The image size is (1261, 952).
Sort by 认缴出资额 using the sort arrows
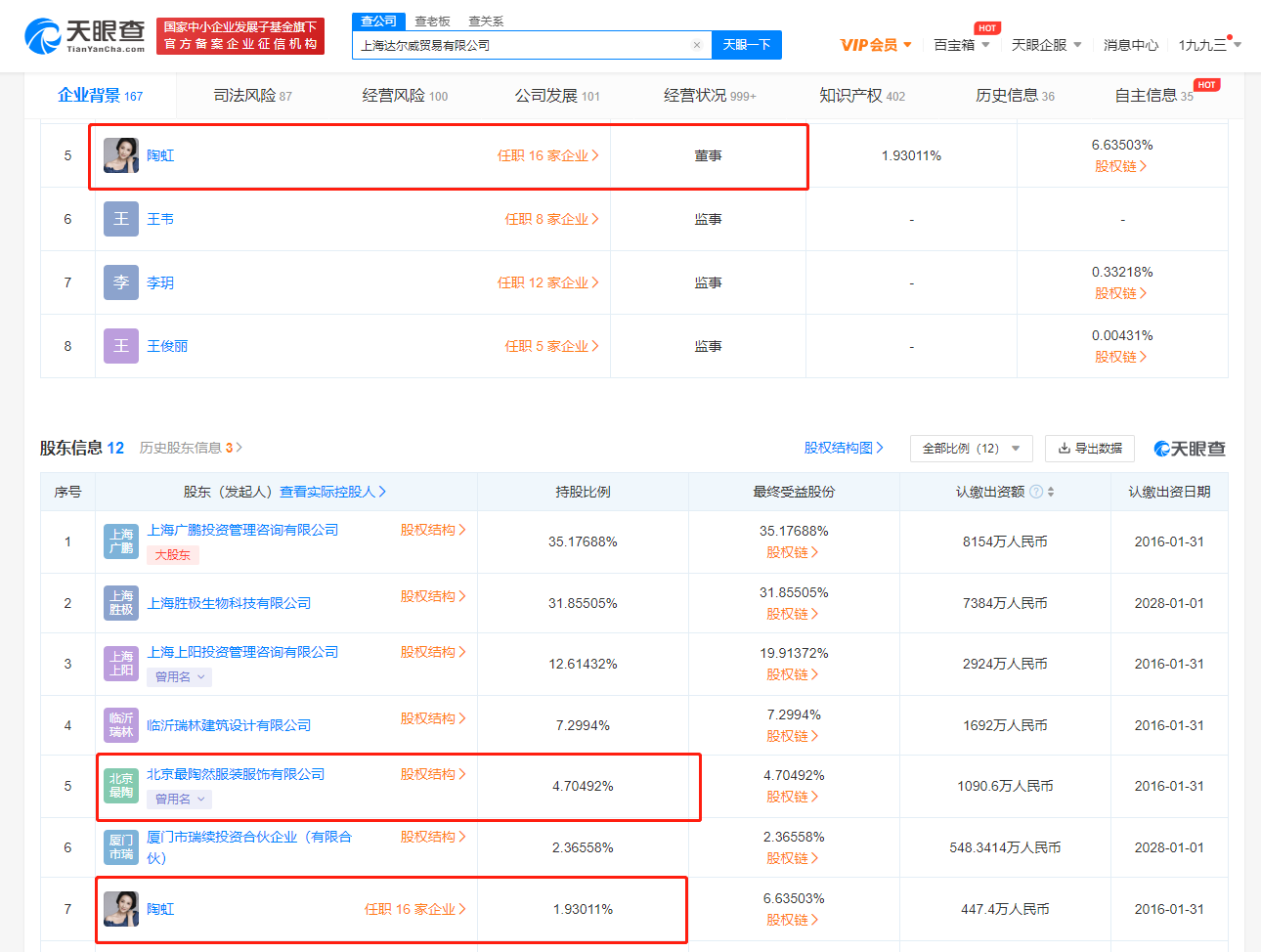(x=1051, y=492)
